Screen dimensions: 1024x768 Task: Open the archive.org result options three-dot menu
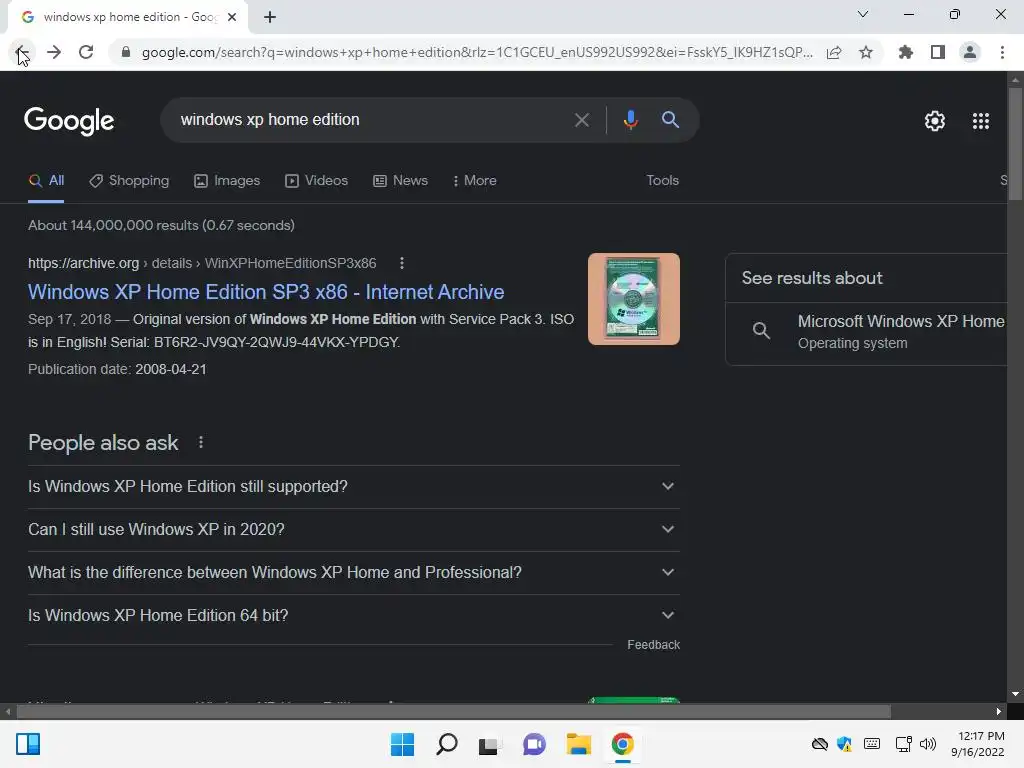pyautogui.click(x=402, y=263)
